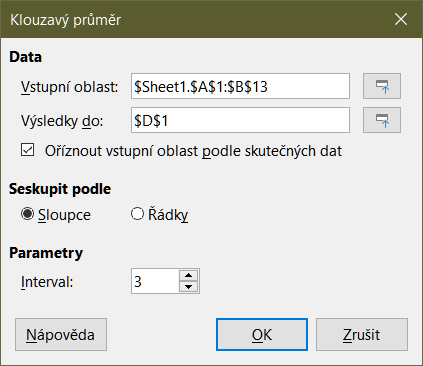
Task: Click the Výsledky do label
Action: pyautogui.click(x=62, y=121)
